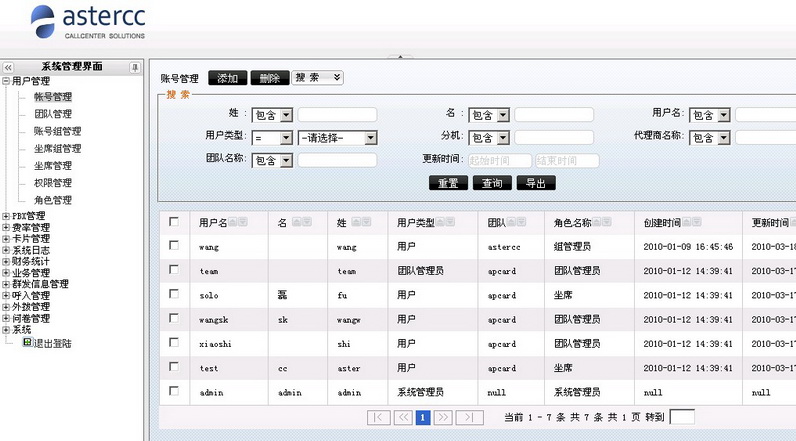Sort 名 column descending

click(307, 222)
